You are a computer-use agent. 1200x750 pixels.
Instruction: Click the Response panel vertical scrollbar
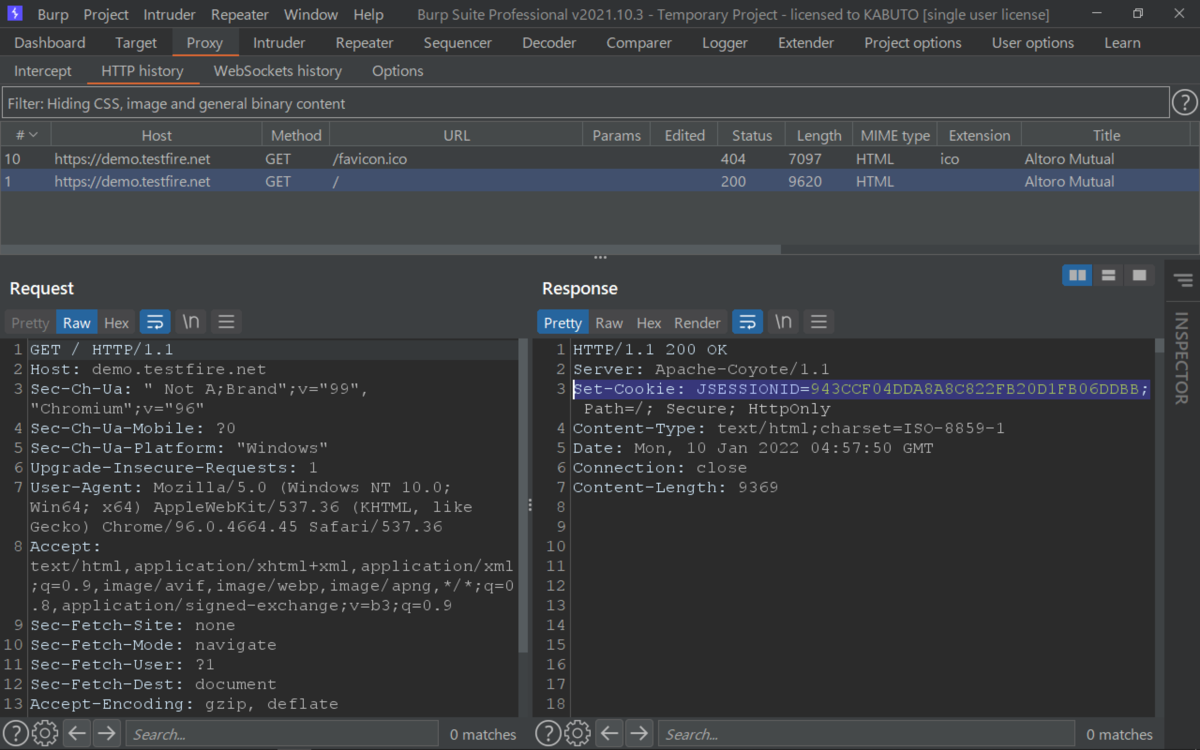tap(1159, 347)
